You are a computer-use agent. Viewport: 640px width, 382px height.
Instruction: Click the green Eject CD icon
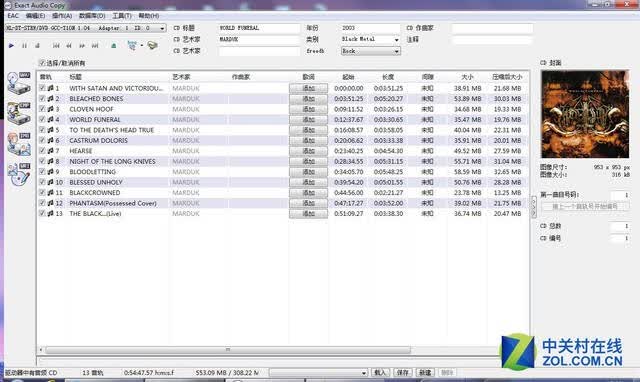pos(114,46)
